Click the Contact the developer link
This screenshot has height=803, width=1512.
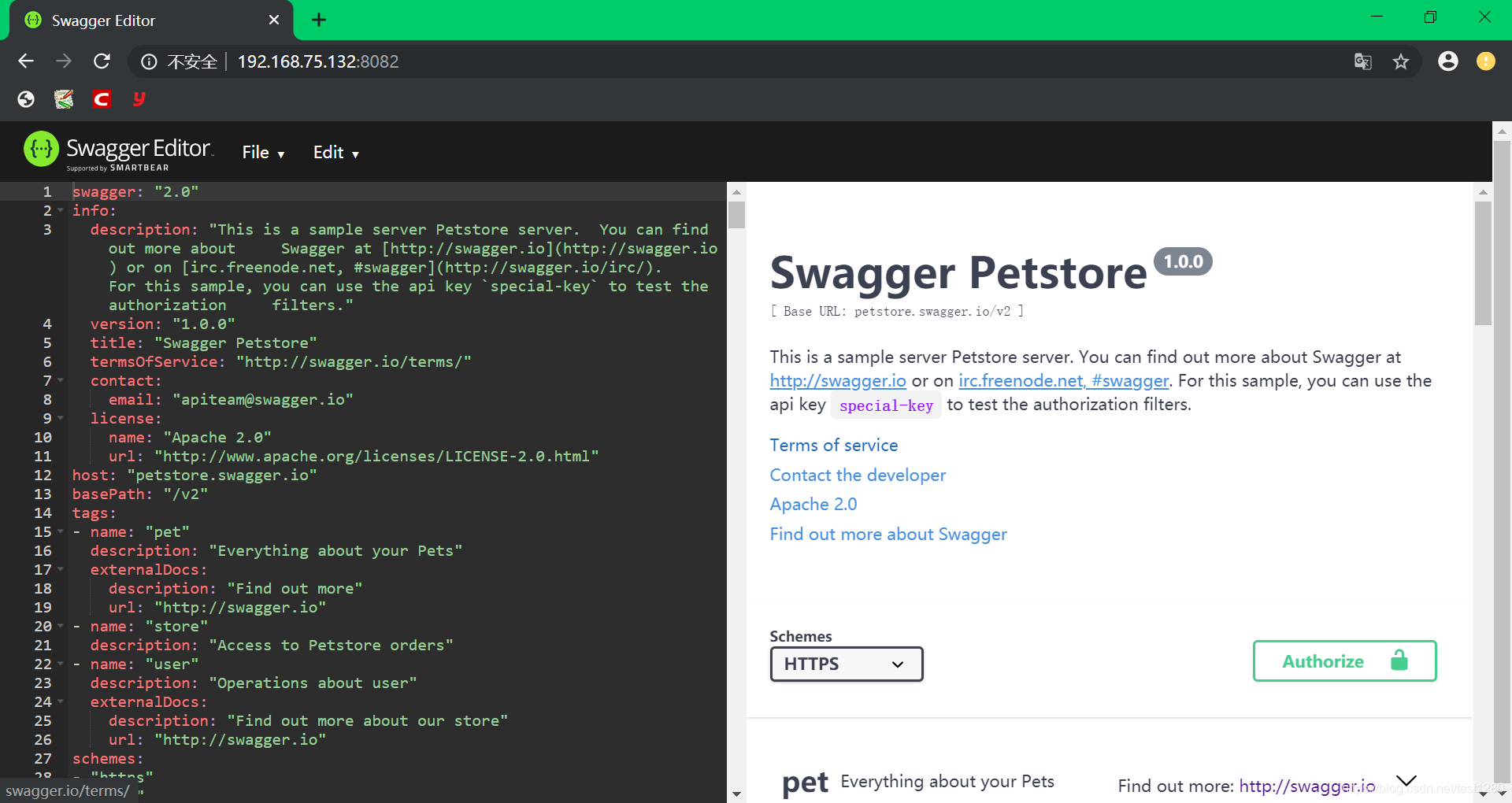click(x=858, y=475)
